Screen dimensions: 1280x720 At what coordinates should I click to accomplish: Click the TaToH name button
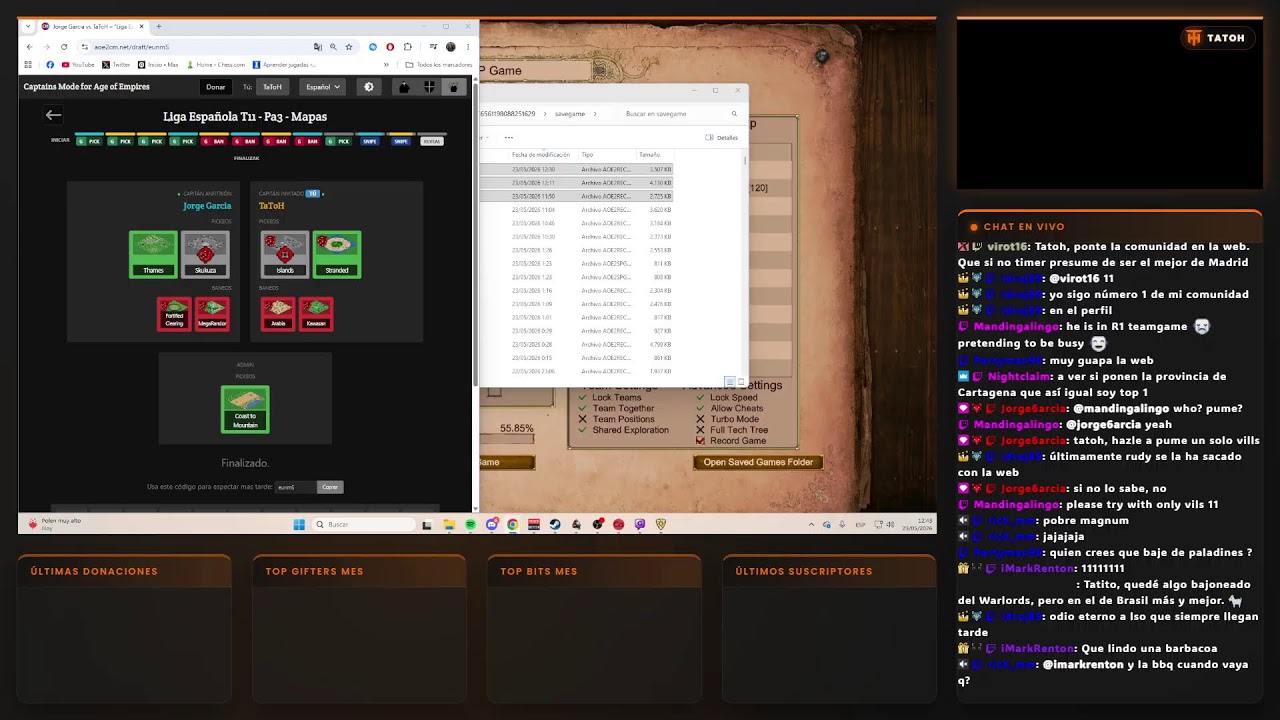(272, 87)
